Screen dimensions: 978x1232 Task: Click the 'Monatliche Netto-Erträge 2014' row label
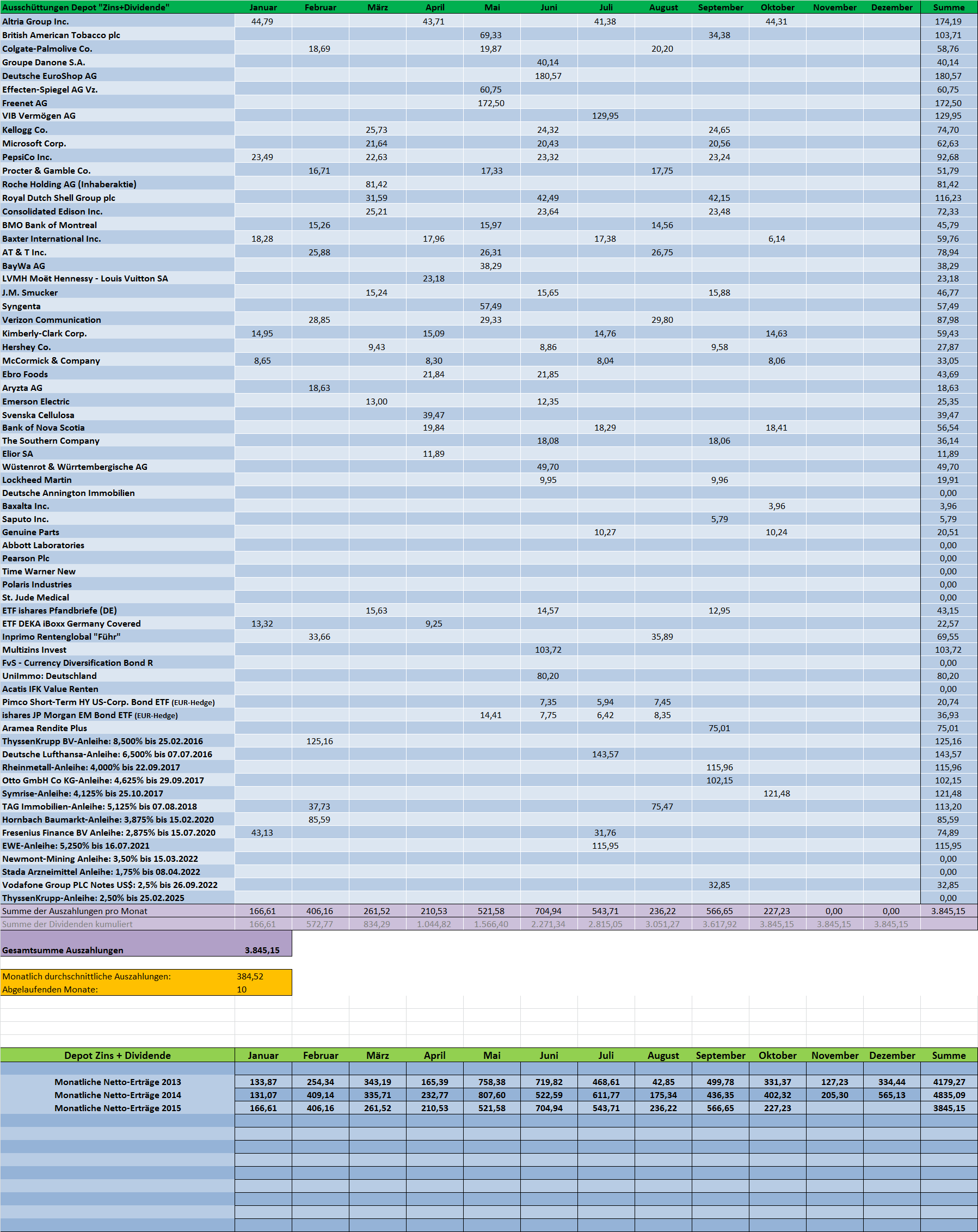tap(118, 1095)
